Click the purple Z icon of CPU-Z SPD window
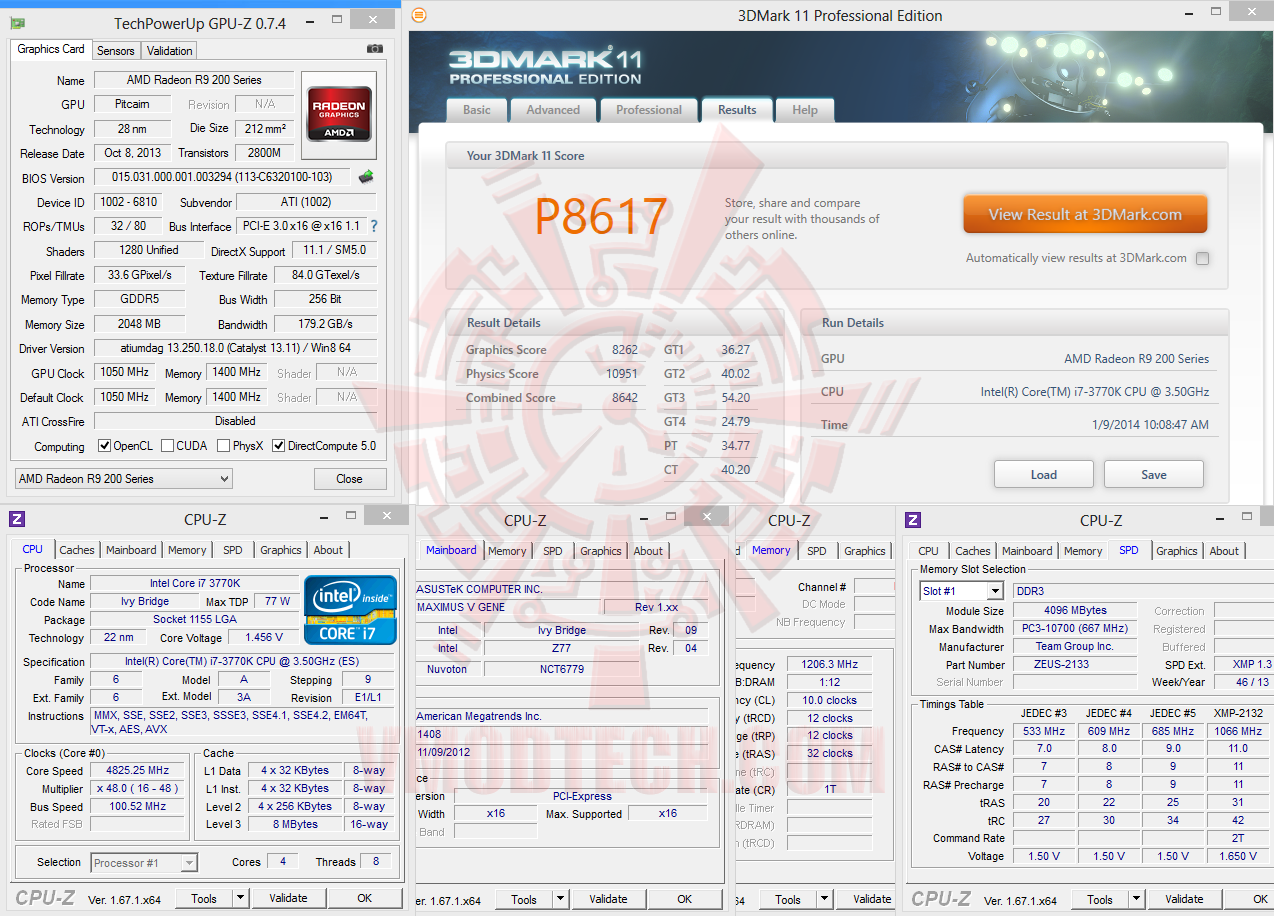The width and height of the screenshot is (1274, 916). coord(913,519)
